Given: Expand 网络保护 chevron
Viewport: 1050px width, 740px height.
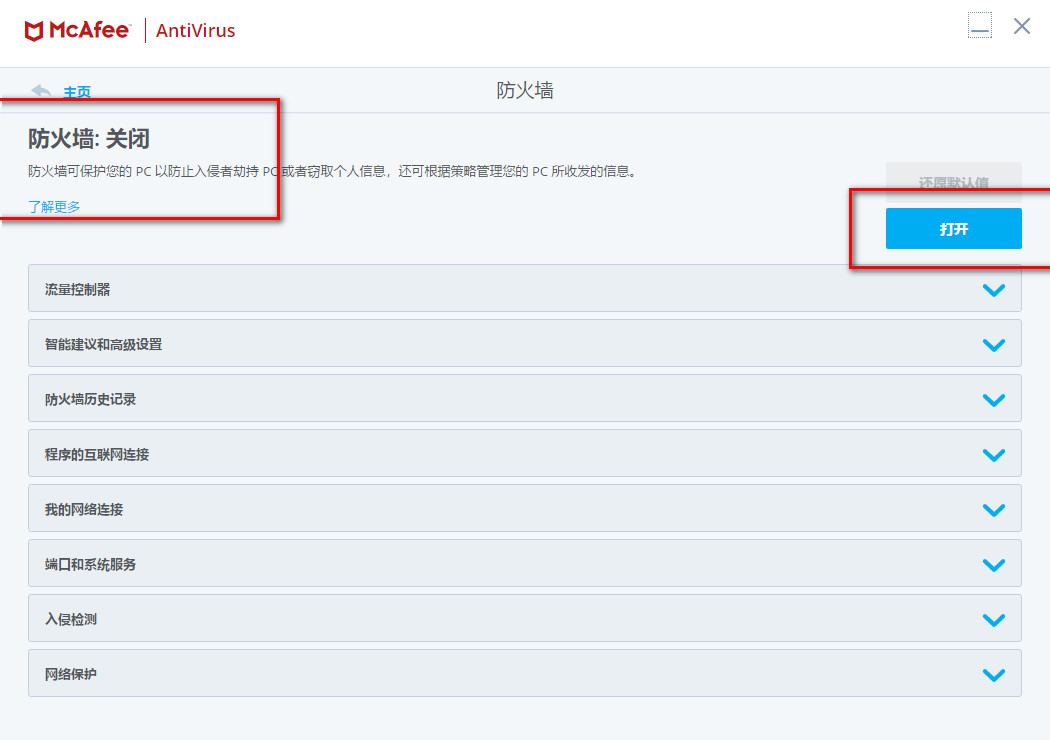Looking at the screenshot, I should coord(994,674).
